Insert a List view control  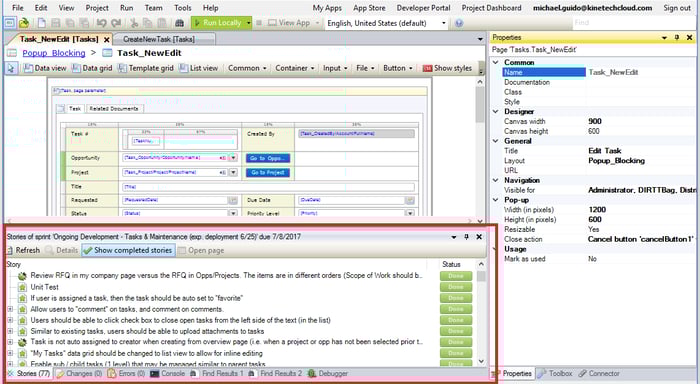pyautogui.click(x=199, y=68)
